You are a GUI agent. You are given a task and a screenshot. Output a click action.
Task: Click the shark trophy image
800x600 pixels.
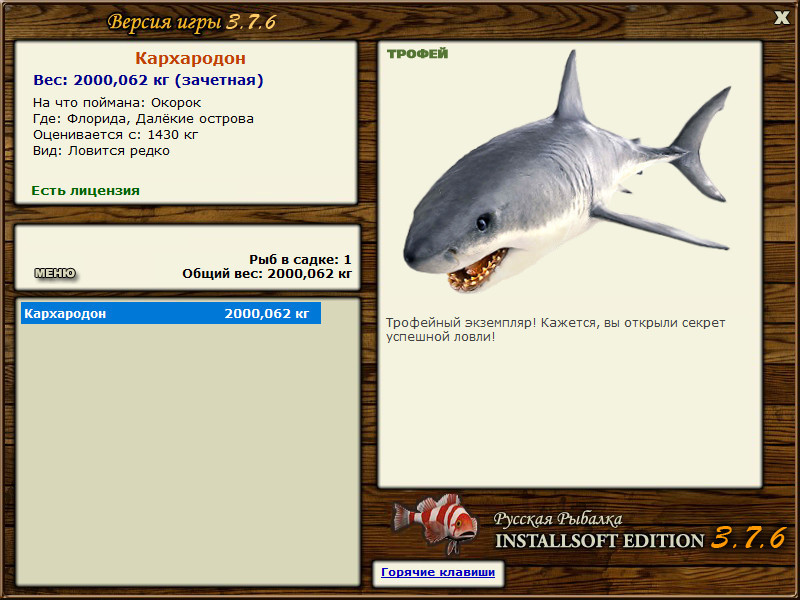pos(567,173)
